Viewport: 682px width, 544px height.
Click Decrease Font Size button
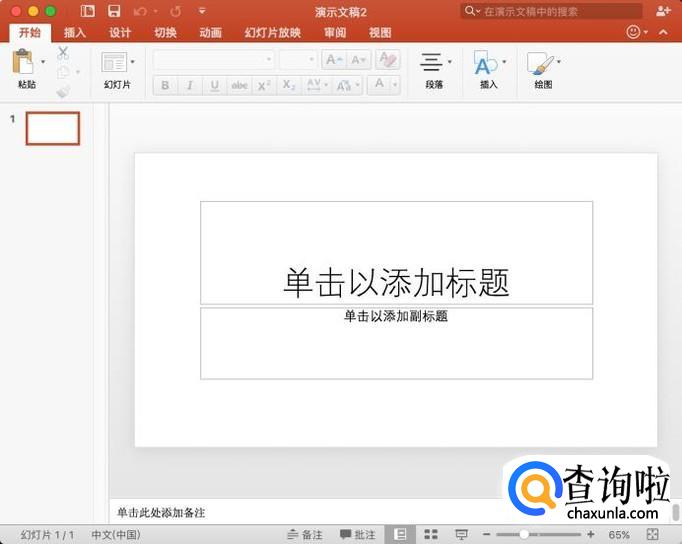359,60
